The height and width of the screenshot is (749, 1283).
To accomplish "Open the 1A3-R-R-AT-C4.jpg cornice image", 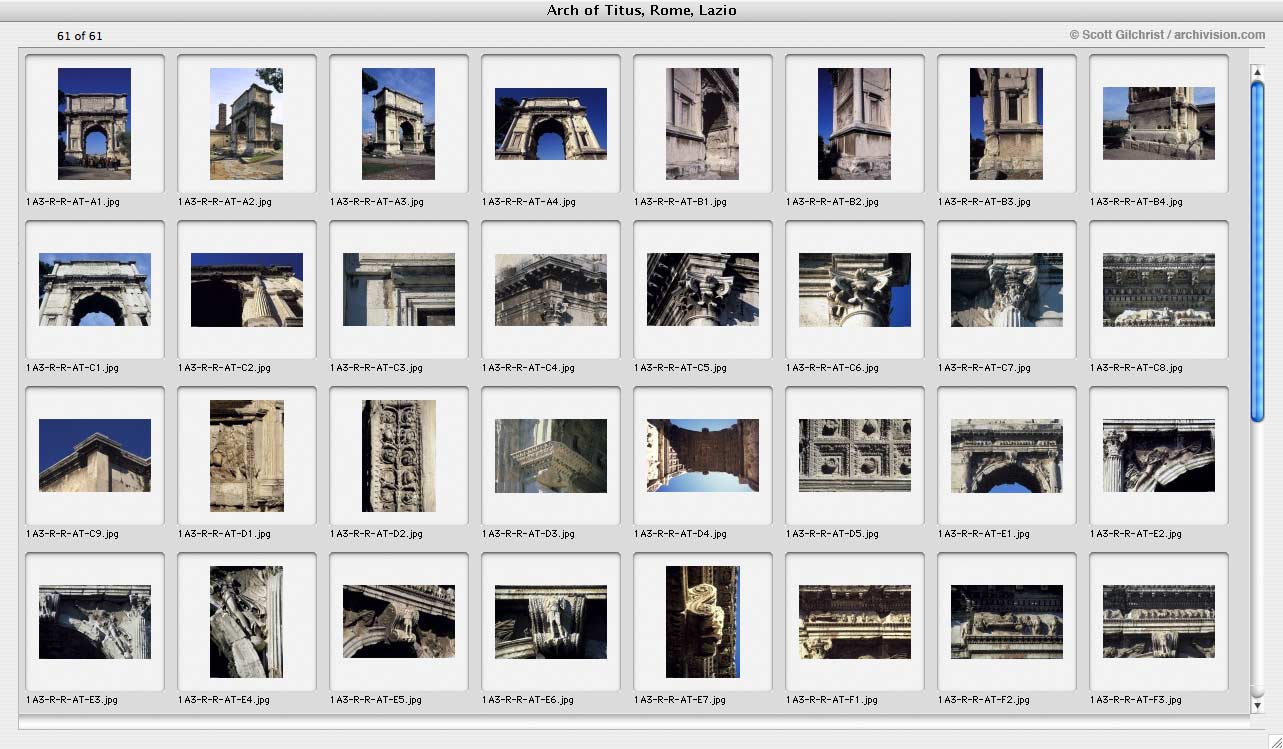I will tap(551, 290).
